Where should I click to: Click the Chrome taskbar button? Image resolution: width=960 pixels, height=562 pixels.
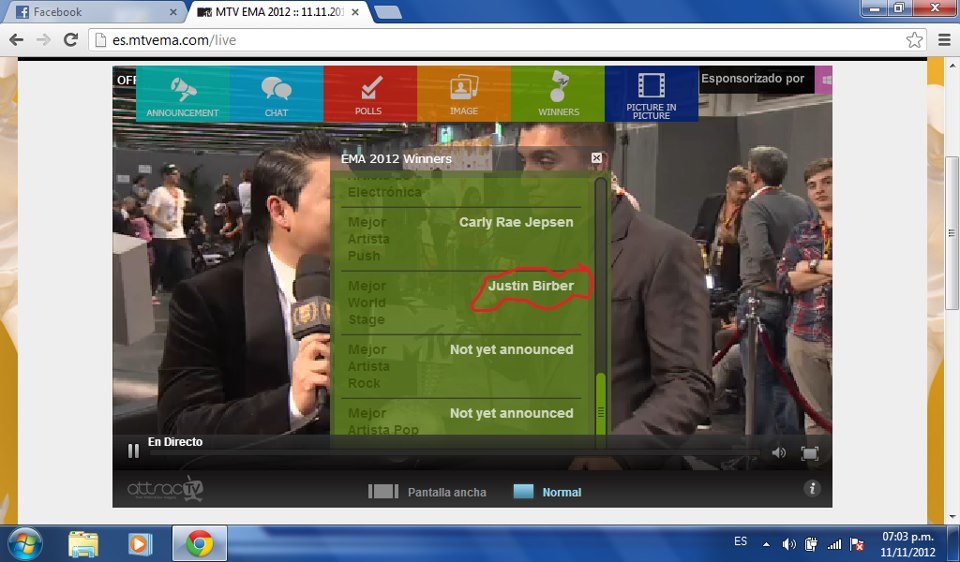200,544
